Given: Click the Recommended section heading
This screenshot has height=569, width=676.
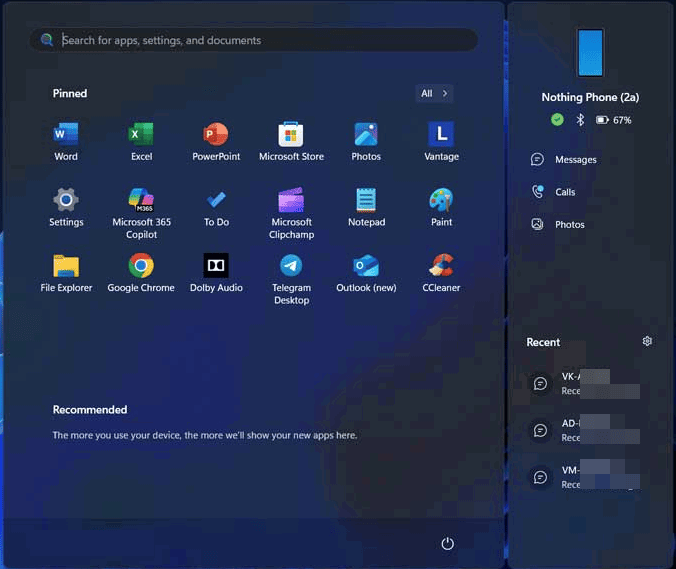Looking at the screenshot, I should (x=90, y=410).
